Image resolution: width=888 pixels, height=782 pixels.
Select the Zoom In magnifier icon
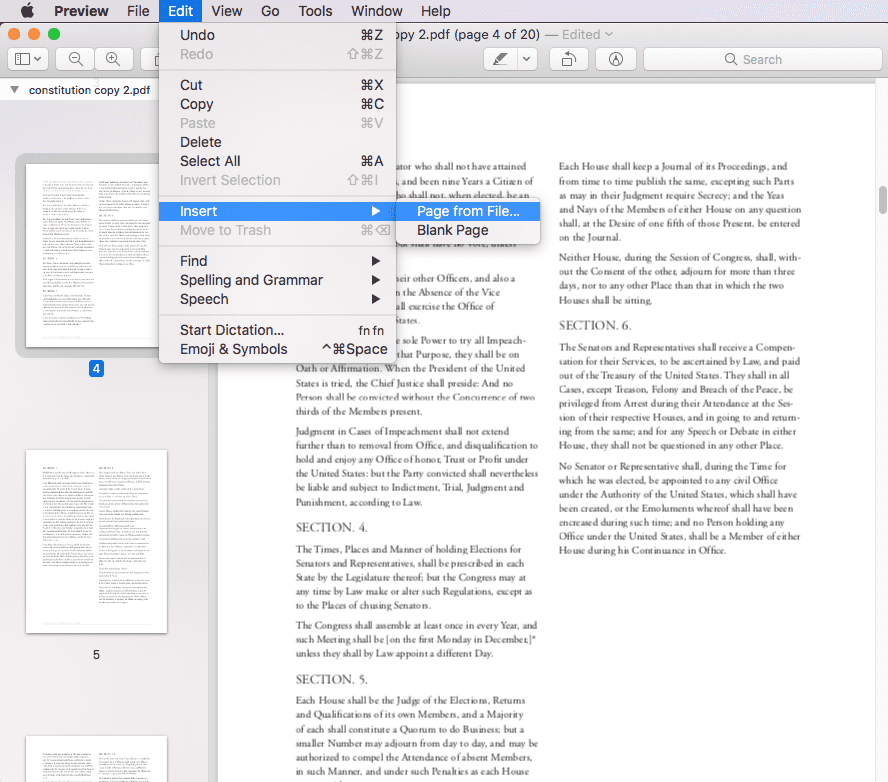tap(113, 58)
